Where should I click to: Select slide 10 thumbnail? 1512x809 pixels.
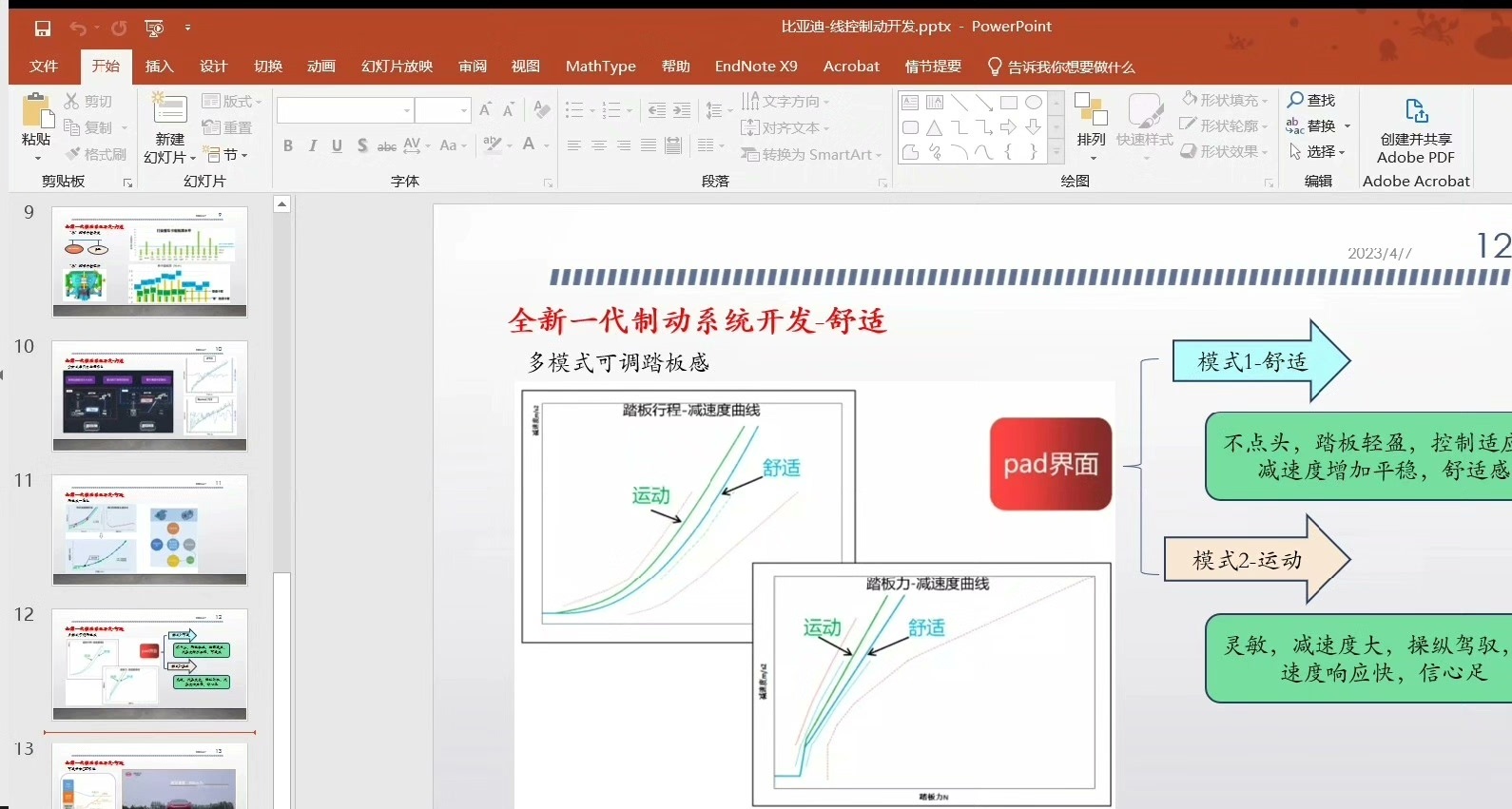click(x=149, y=395)
